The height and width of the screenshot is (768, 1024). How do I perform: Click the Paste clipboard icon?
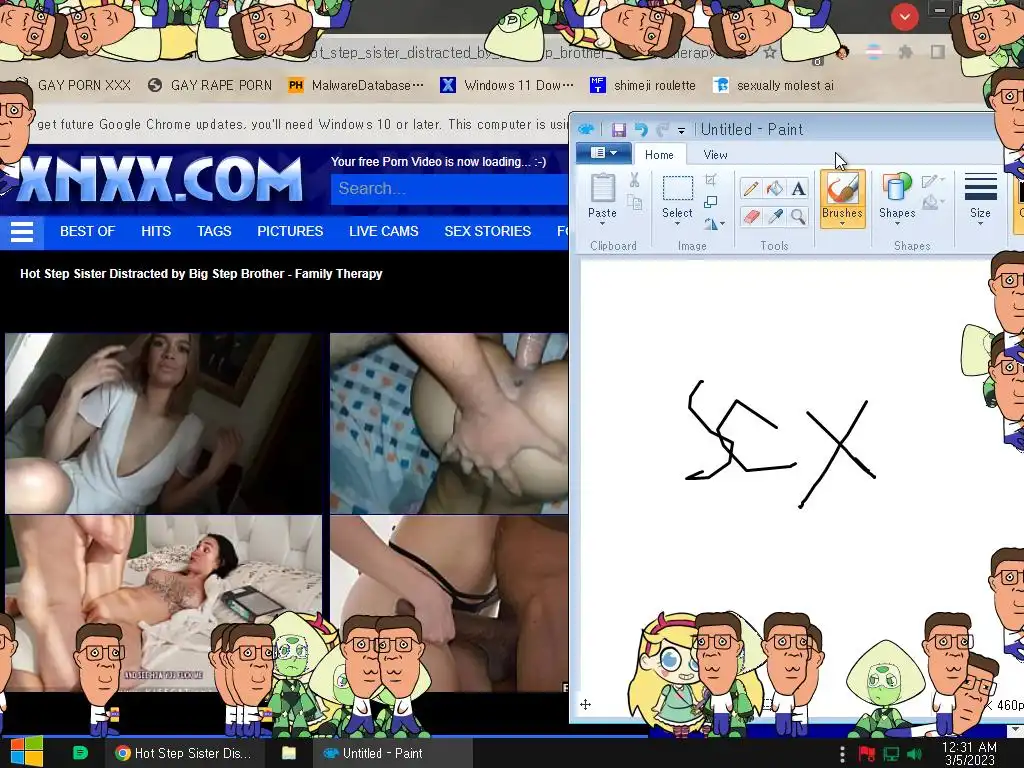tap(602, 188)
